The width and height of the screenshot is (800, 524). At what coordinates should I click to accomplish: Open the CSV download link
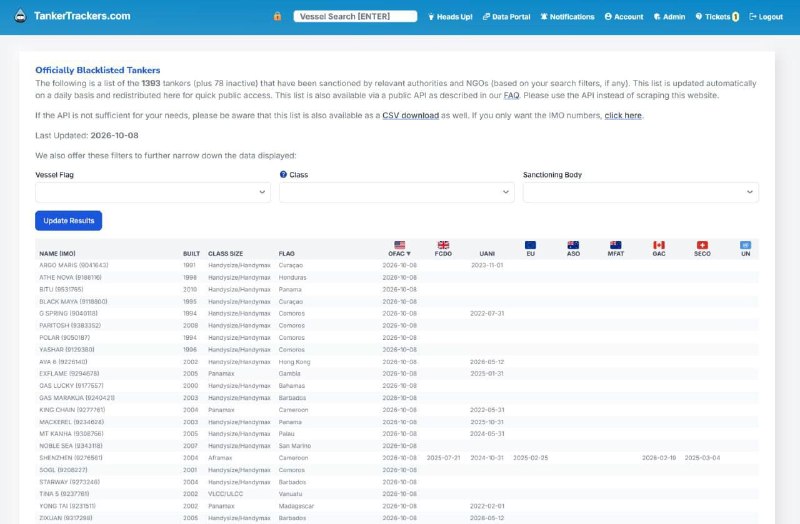(x=411, y=115)
